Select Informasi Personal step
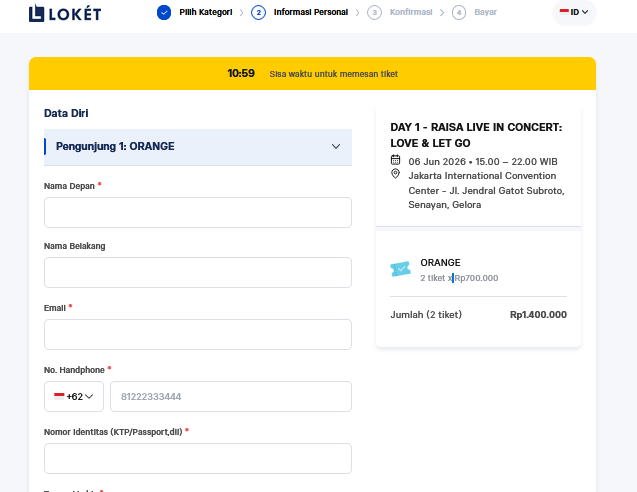 311,12
